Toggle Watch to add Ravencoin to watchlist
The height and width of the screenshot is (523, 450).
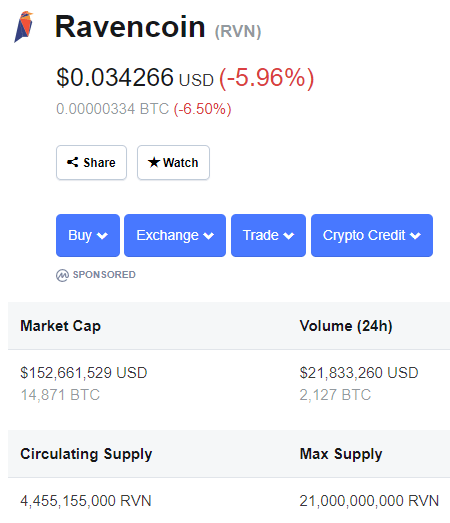point(173,162)
